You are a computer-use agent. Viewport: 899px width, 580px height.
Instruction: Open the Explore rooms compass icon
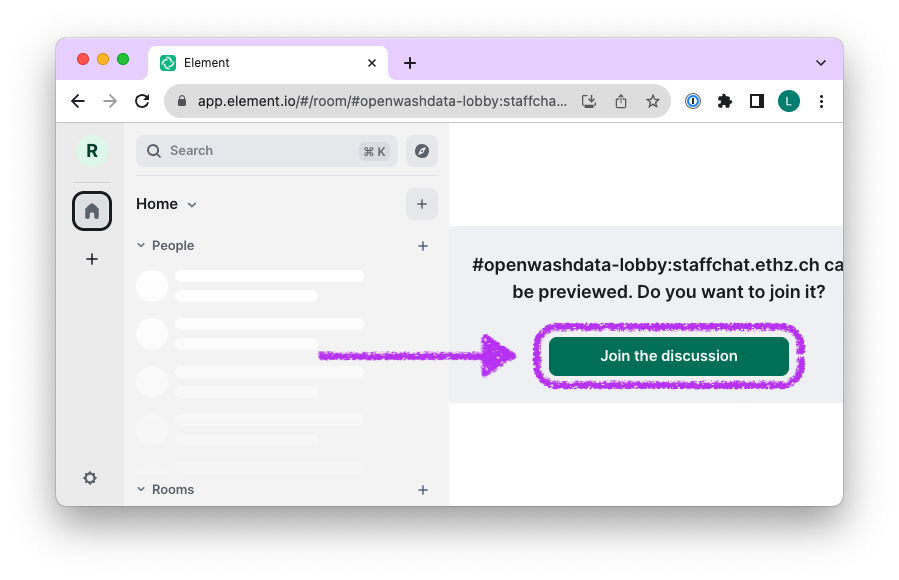pos(422,151)
